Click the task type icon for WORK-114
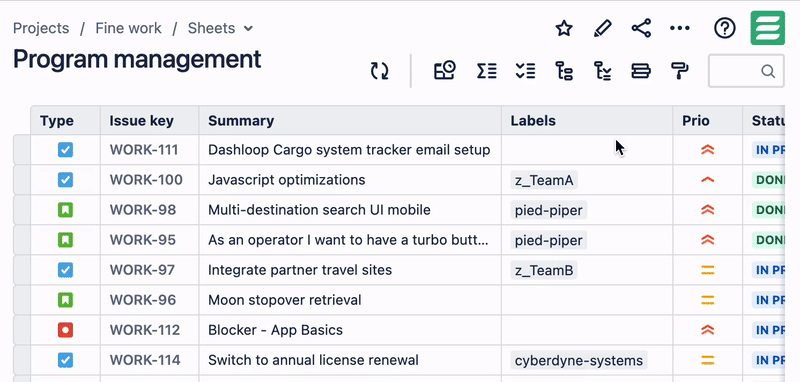 point(65,360)
